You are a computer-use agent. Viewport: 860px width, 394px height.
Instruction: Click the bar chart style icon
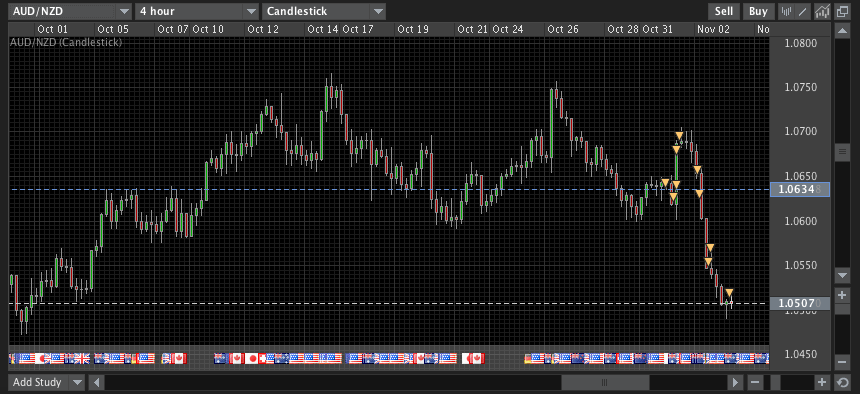(x=787, y=11)
